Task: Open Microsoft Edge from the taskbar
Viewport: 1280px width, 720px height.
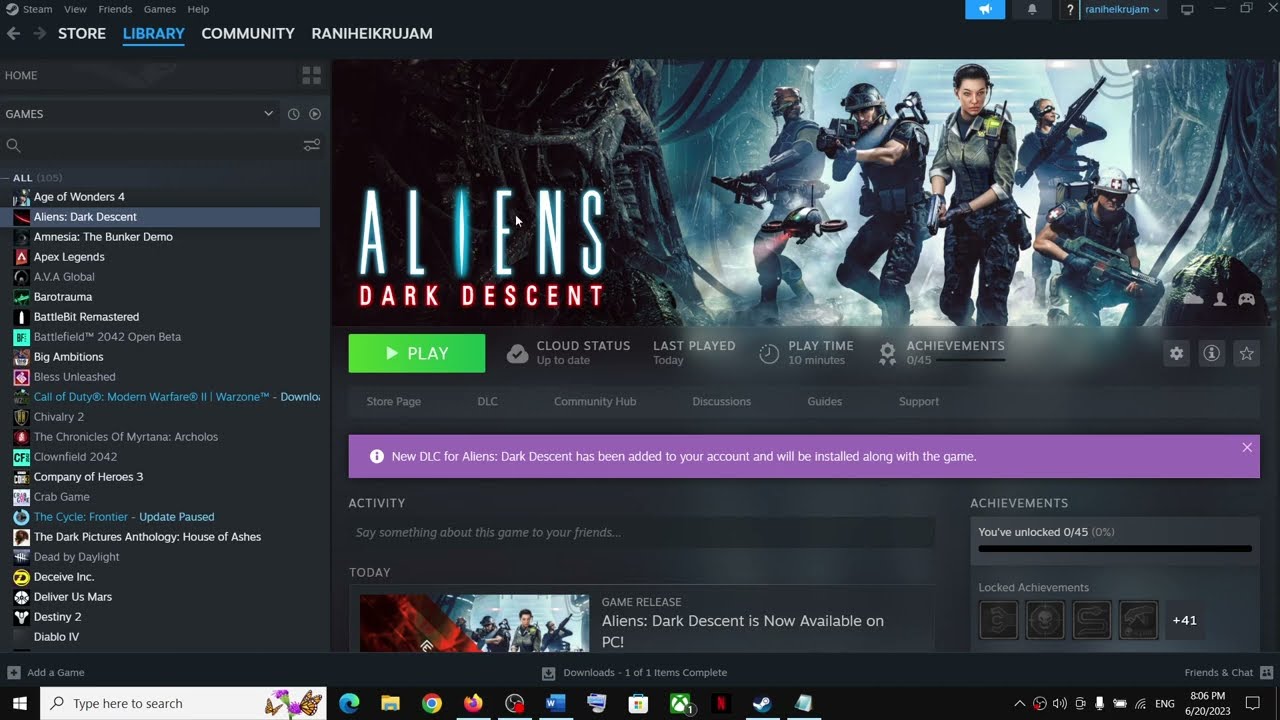Action: (349, 703)
